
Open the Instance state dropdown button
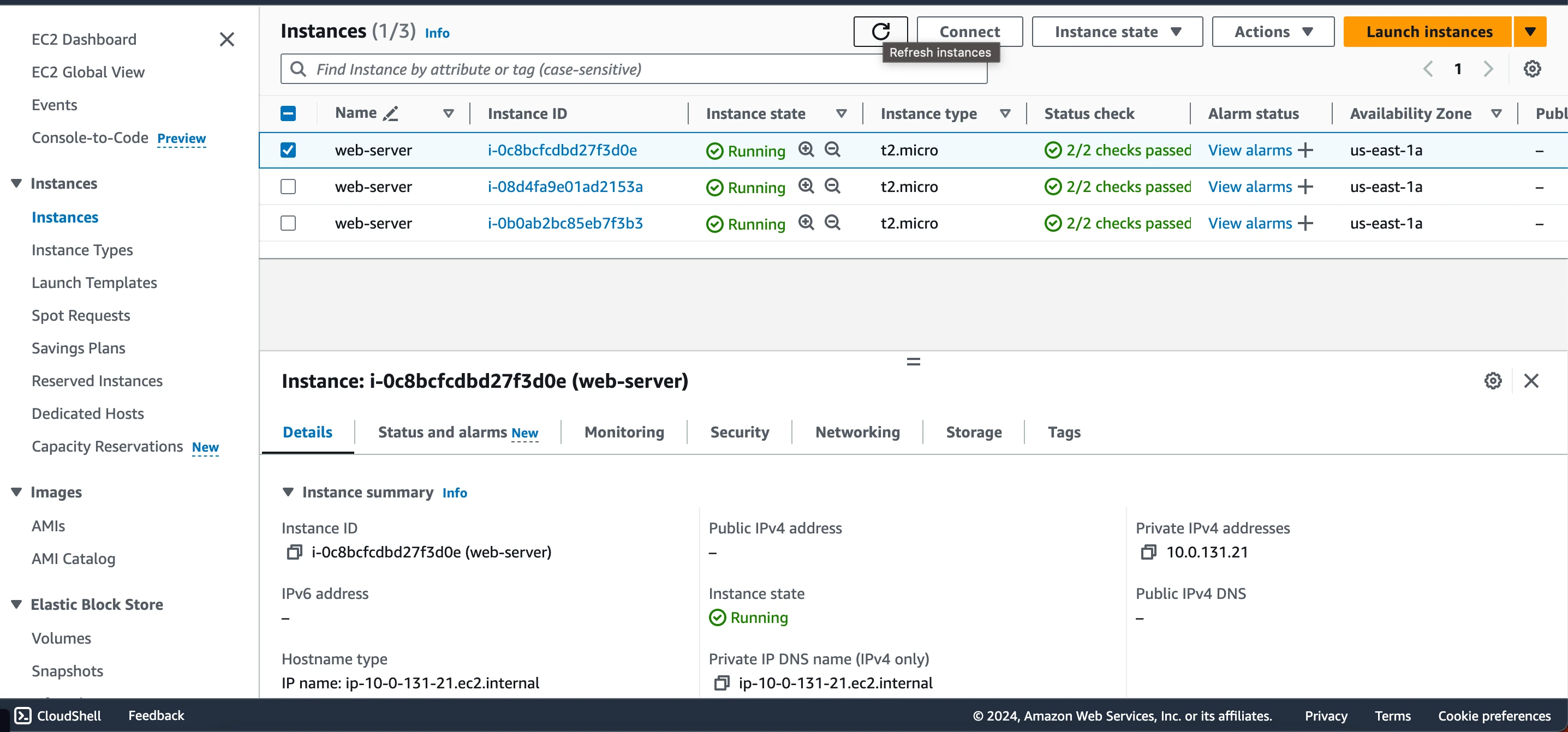(x=1117, y=32)
